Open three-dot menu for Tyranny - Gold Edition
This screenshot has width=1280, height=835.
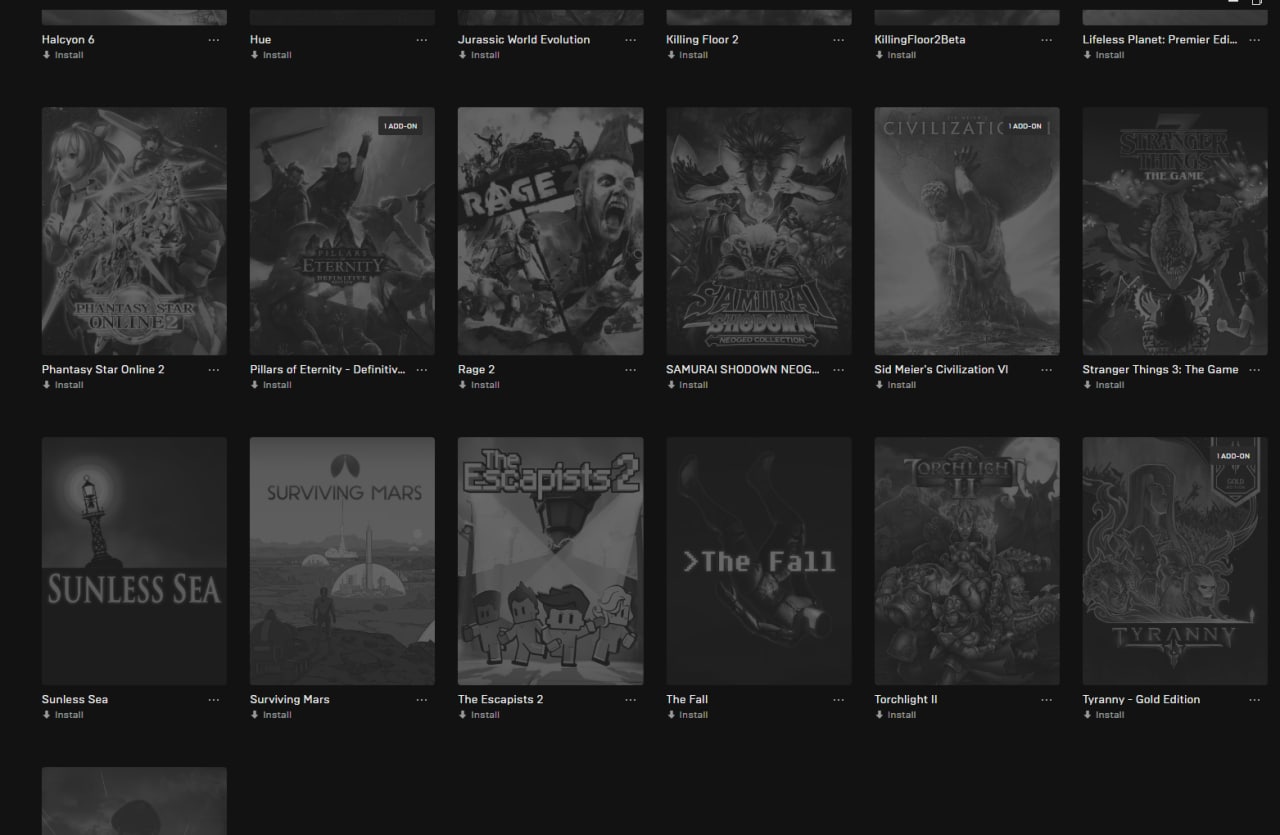1254,700
